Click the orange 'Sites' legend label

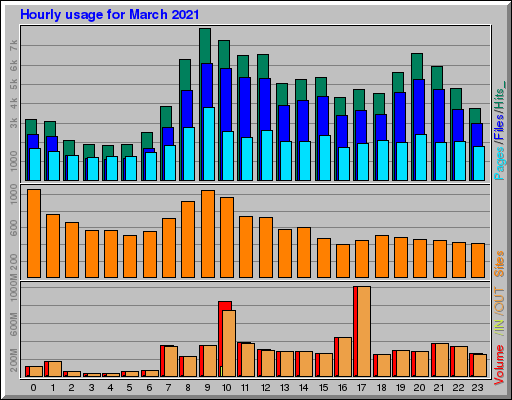499,264
